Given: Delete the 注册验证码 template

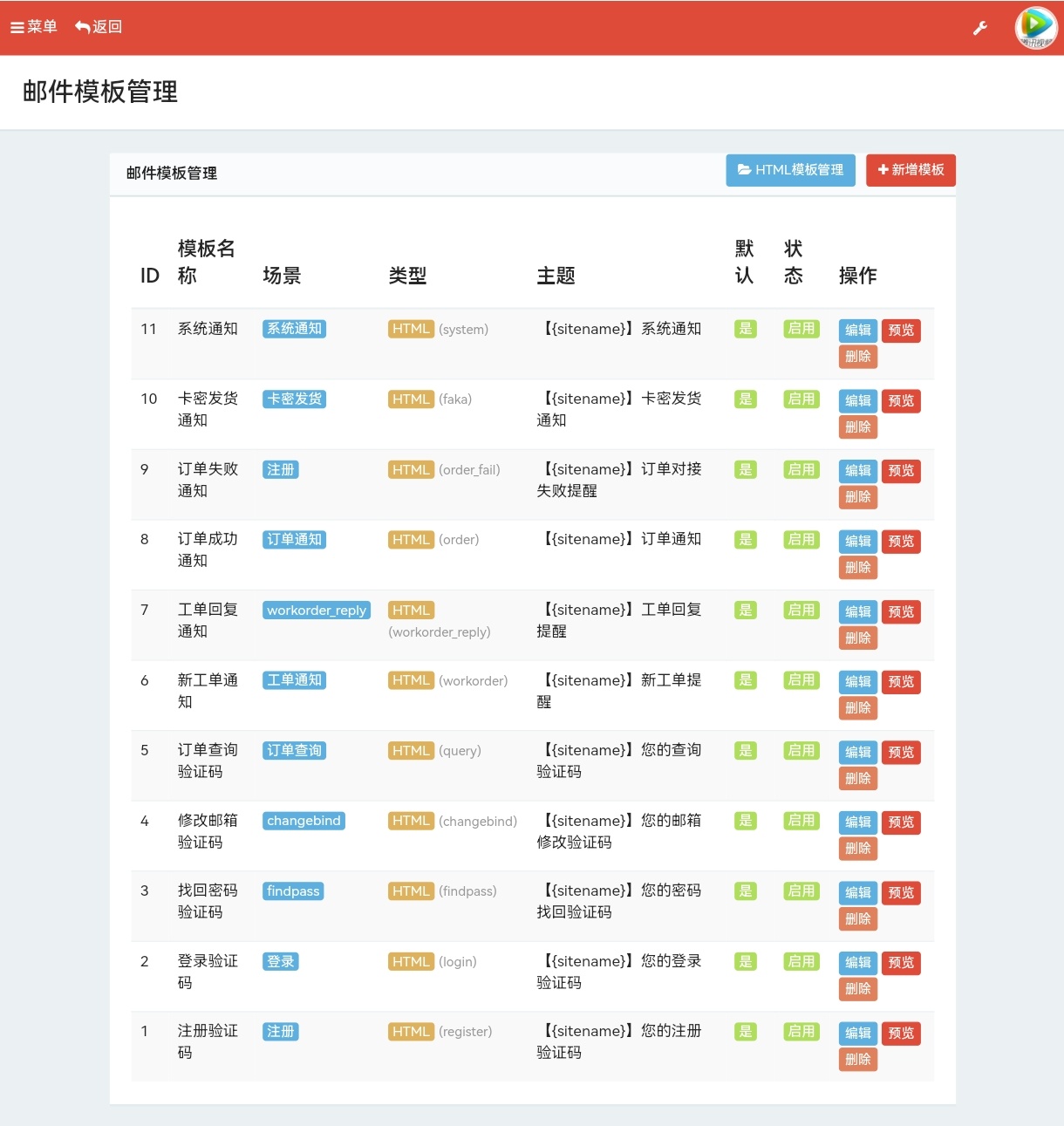Looking at the screenshot, I should [858, 1060].
